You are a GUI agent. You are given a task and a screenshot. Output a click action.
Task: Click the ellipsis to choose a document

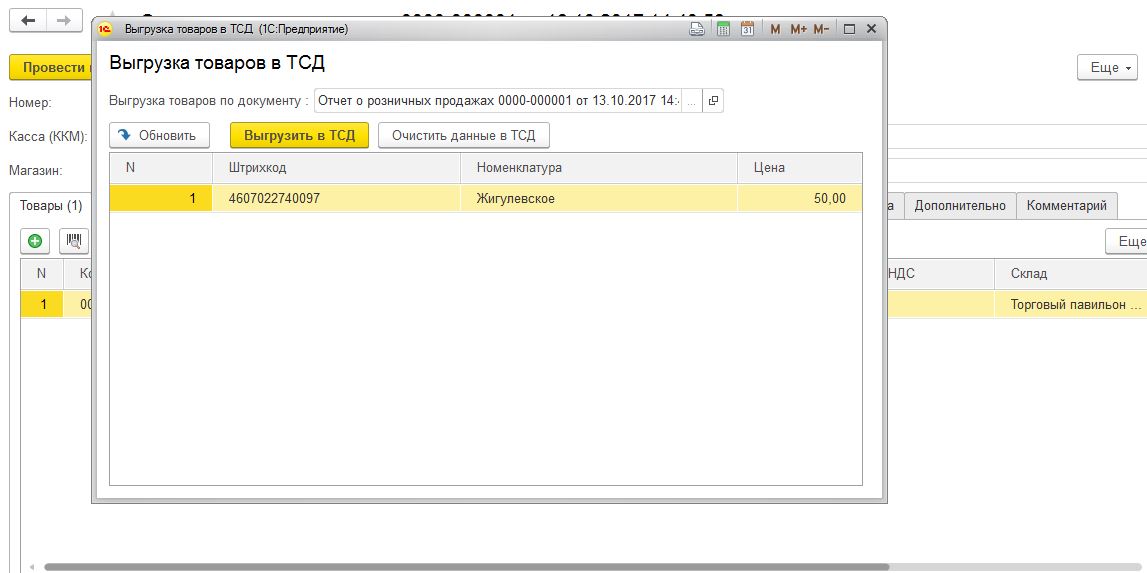691,101
